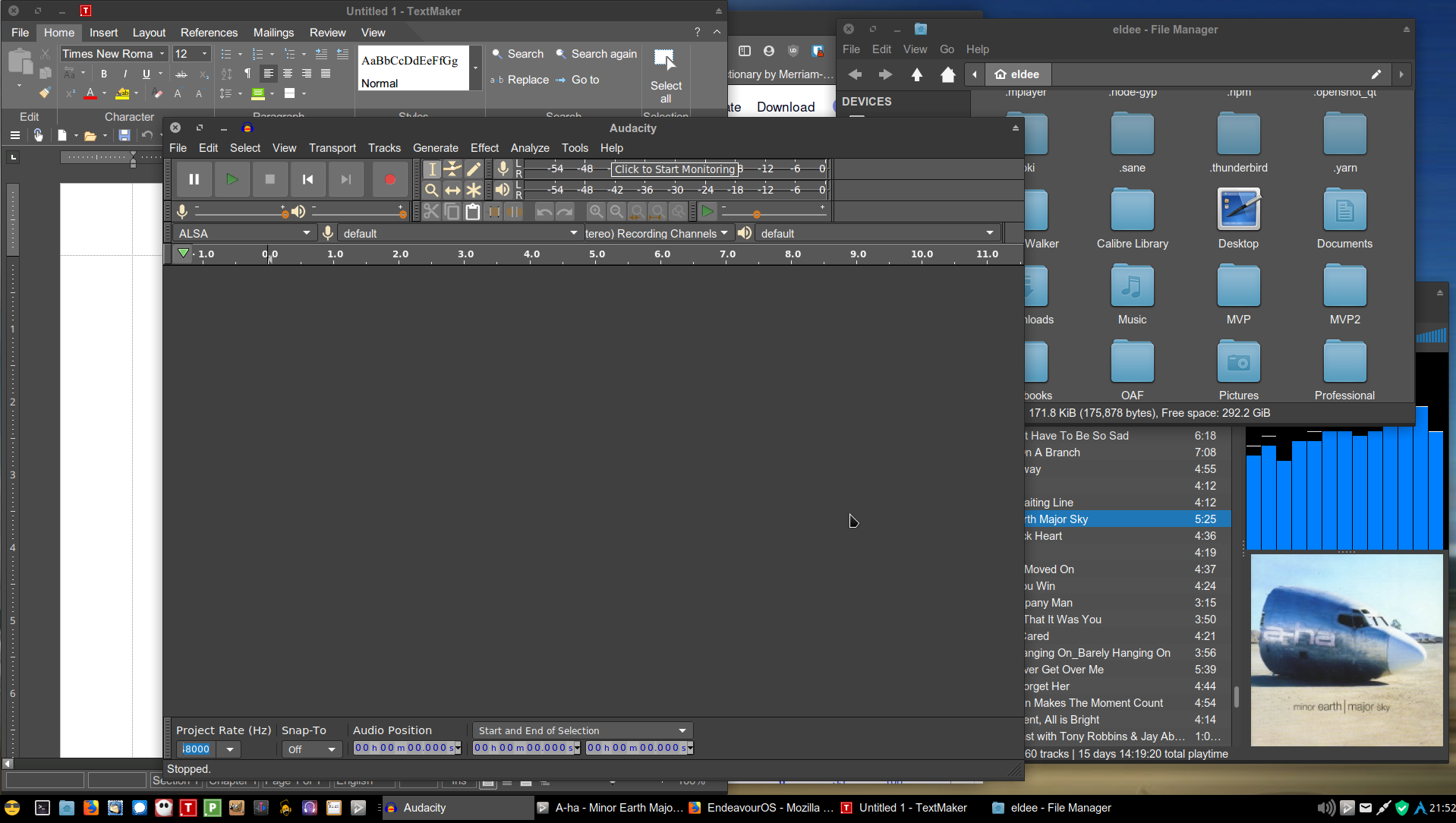Viewport: 1456px width, 823px height.
Task: Open the Audacity Tracks menu
Action: tap(384, 148)
